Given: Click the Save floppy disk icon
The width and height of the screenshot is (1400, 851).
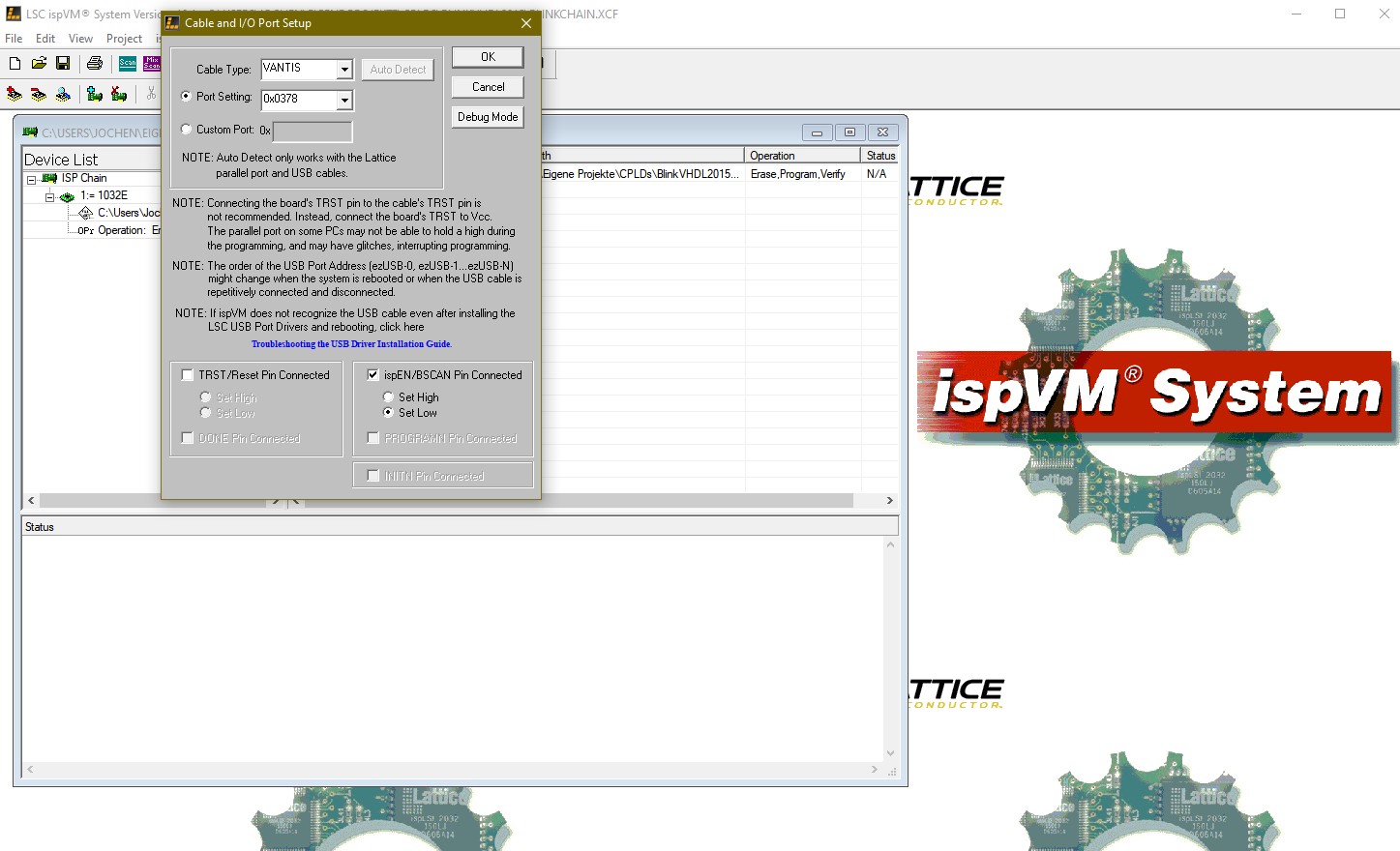Looking at the screenshot, I should [63, 63].
